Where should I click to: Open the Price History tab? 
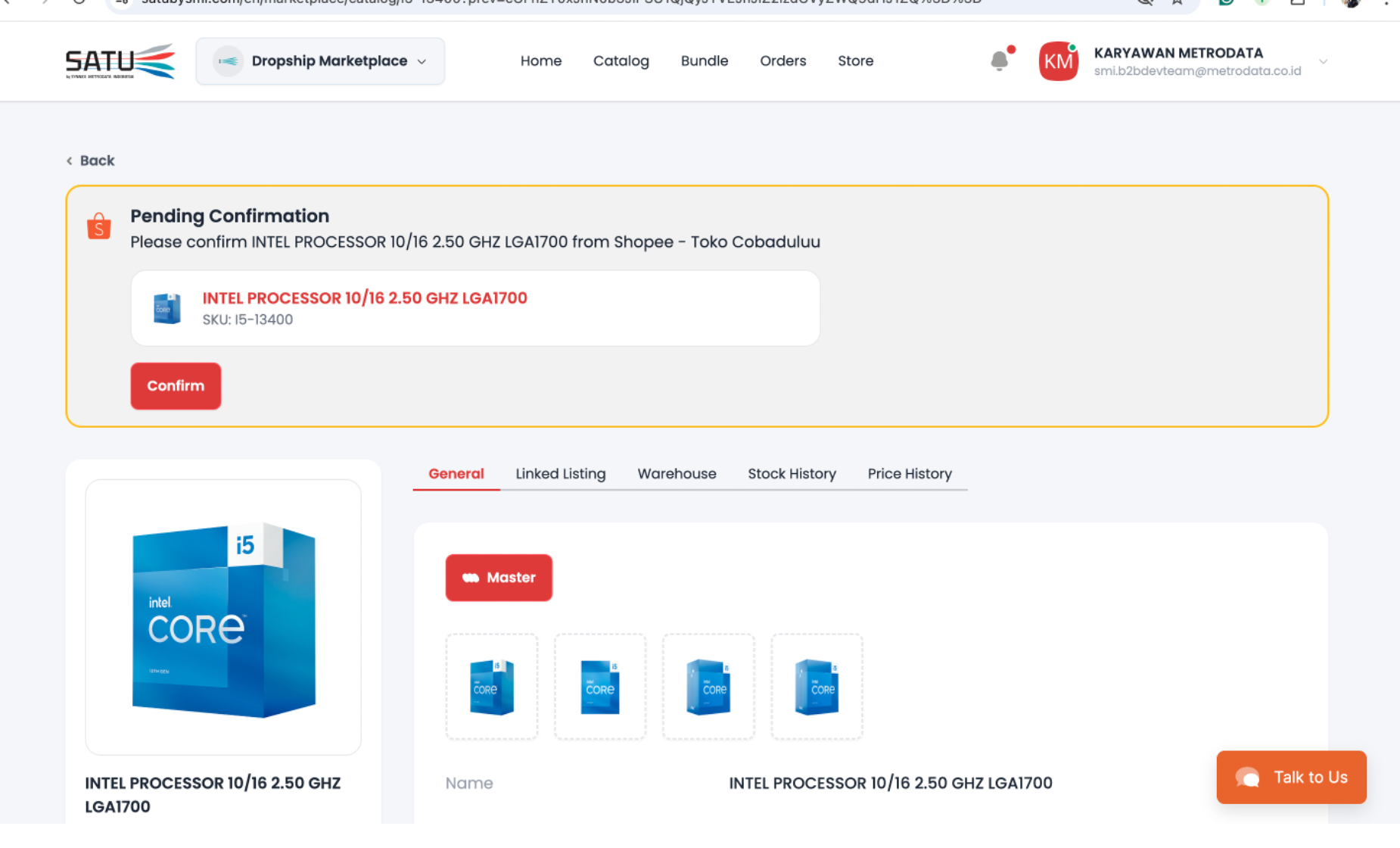pyautogui.click(x=909, y=474)
